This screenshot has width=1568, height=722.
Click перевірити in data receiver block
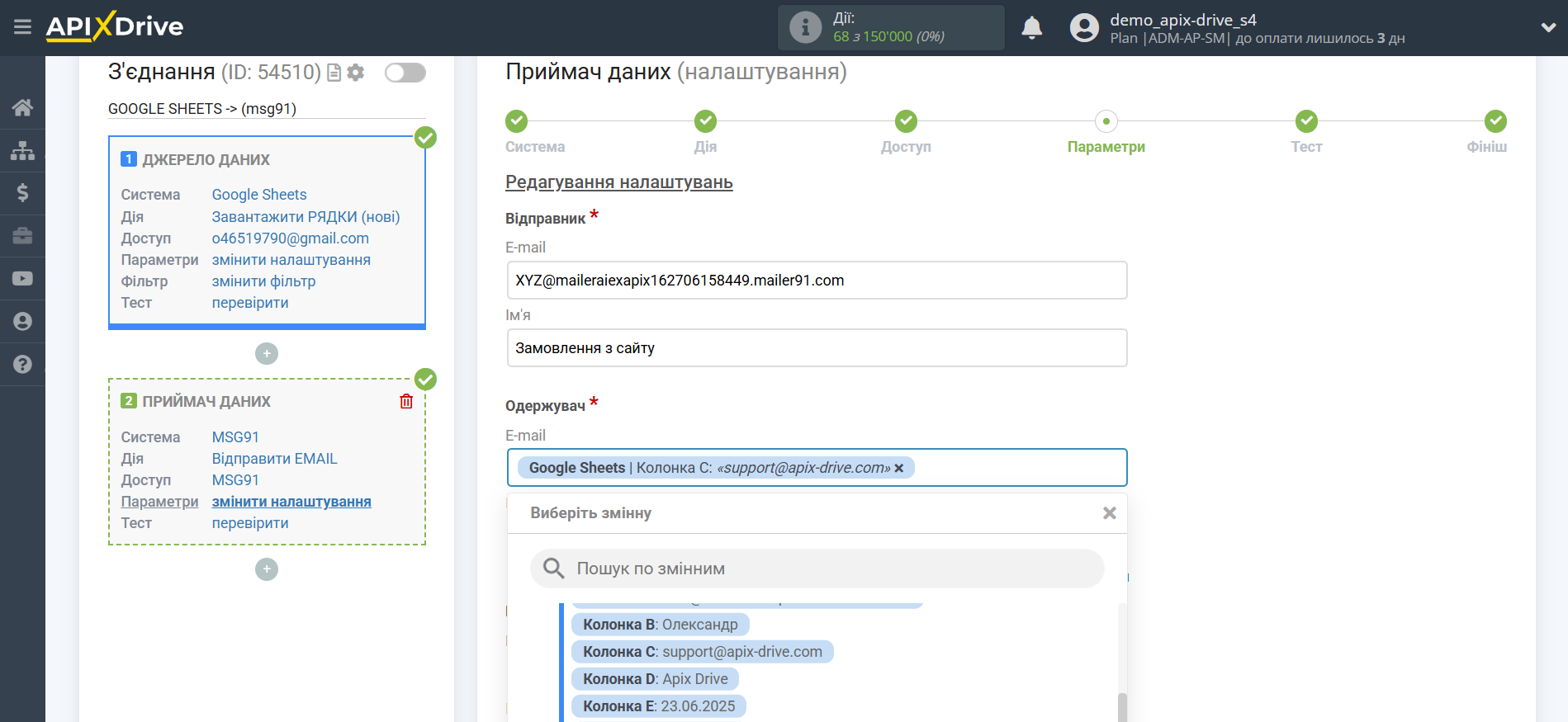pyautogui.click(x=250, y=523)
